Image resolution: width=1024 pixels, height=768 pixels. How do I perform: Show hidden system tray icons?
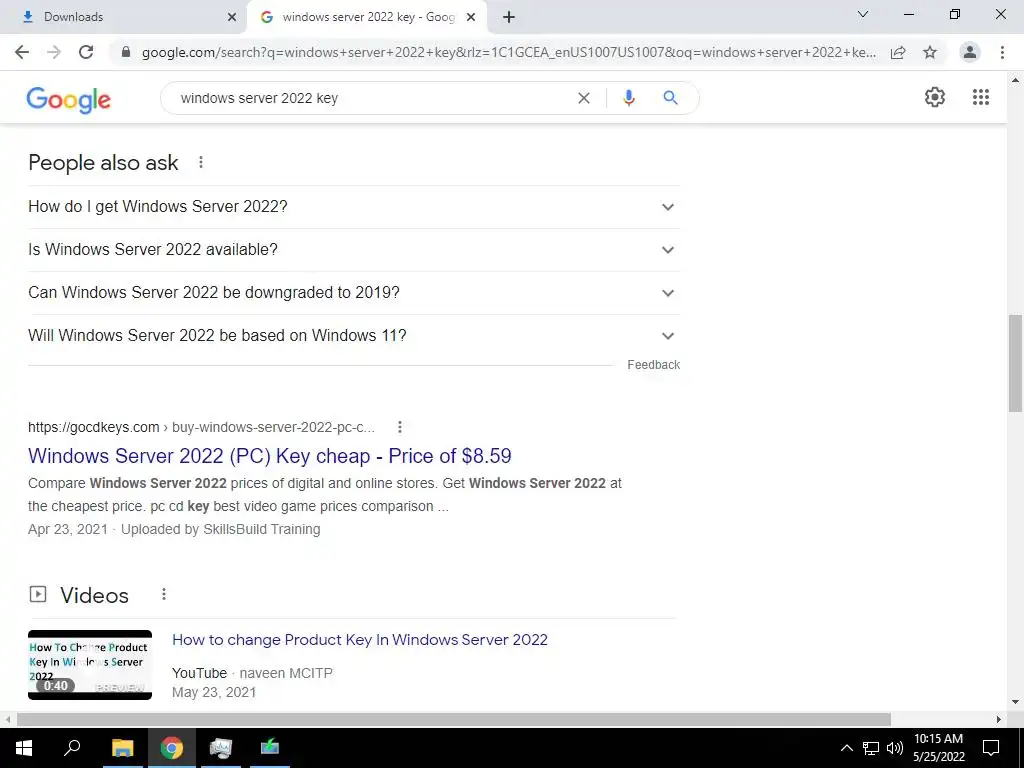tap(846, 748)
